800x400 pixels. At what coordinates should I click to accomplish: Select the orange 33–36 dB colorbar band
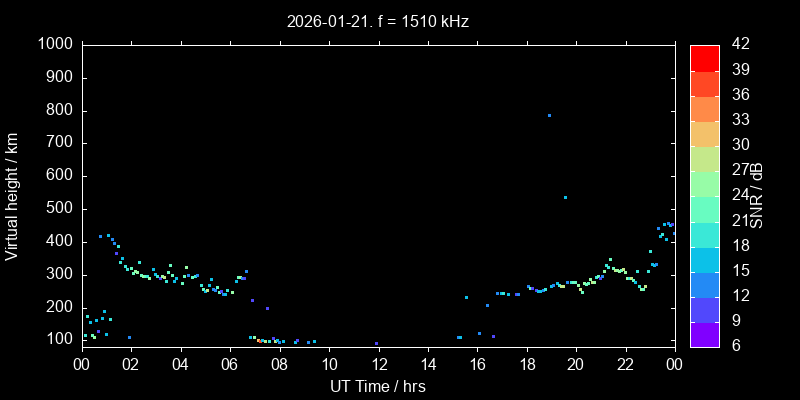coord(704,108)
